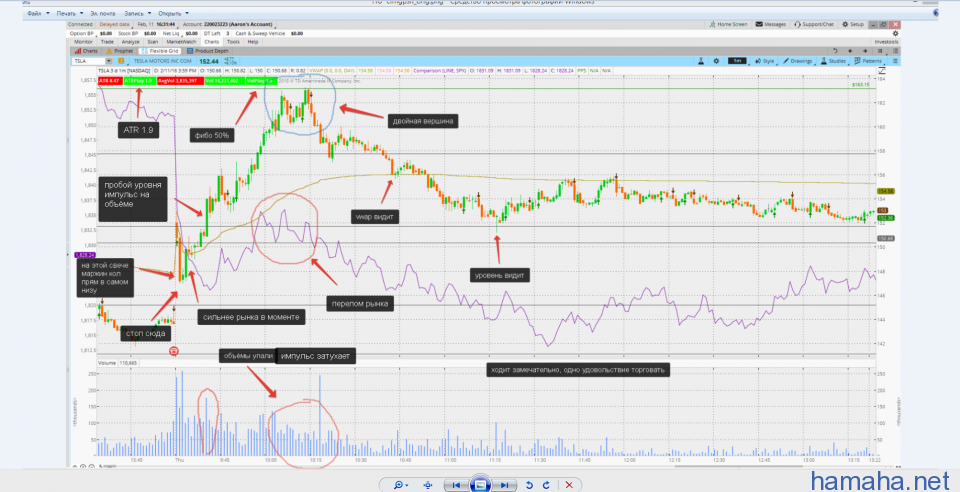Open the zoom magnifier control
This screenshot has width=960, height=492.
pyautogui.click(x=402, y=485)
